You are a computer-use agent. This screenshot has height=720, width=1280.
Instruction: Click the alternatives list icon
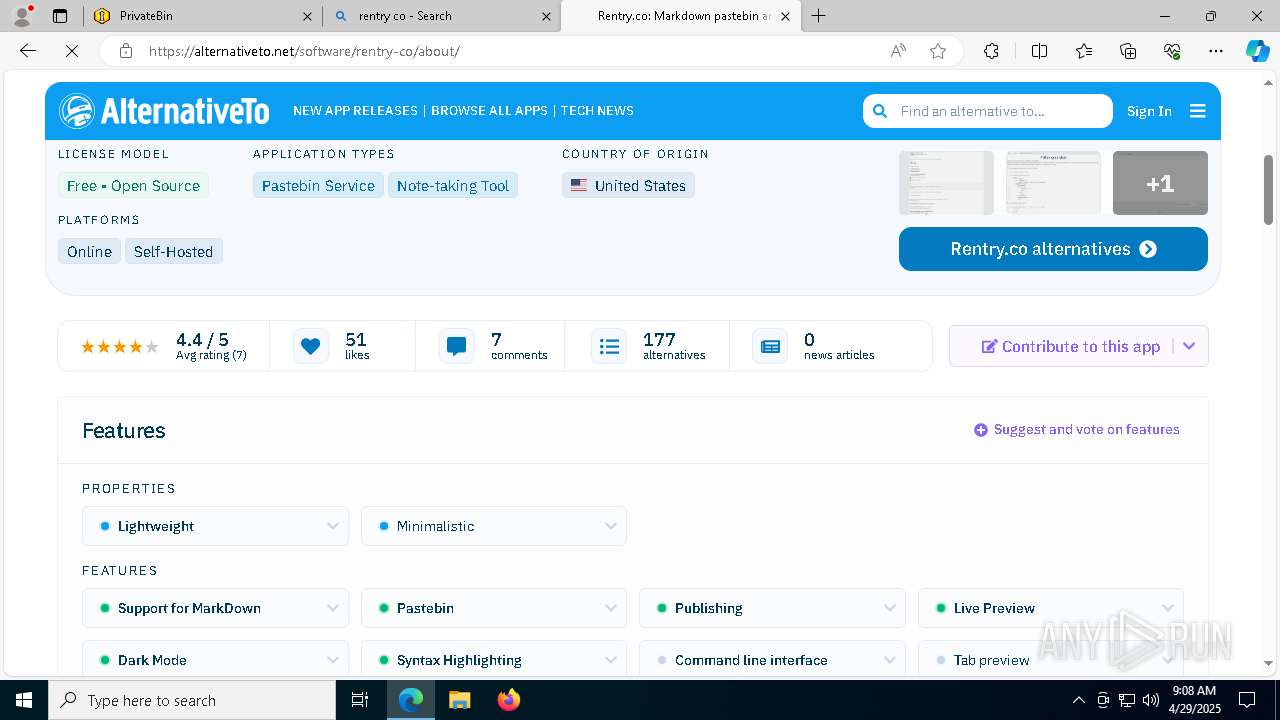tap(609, 346)
